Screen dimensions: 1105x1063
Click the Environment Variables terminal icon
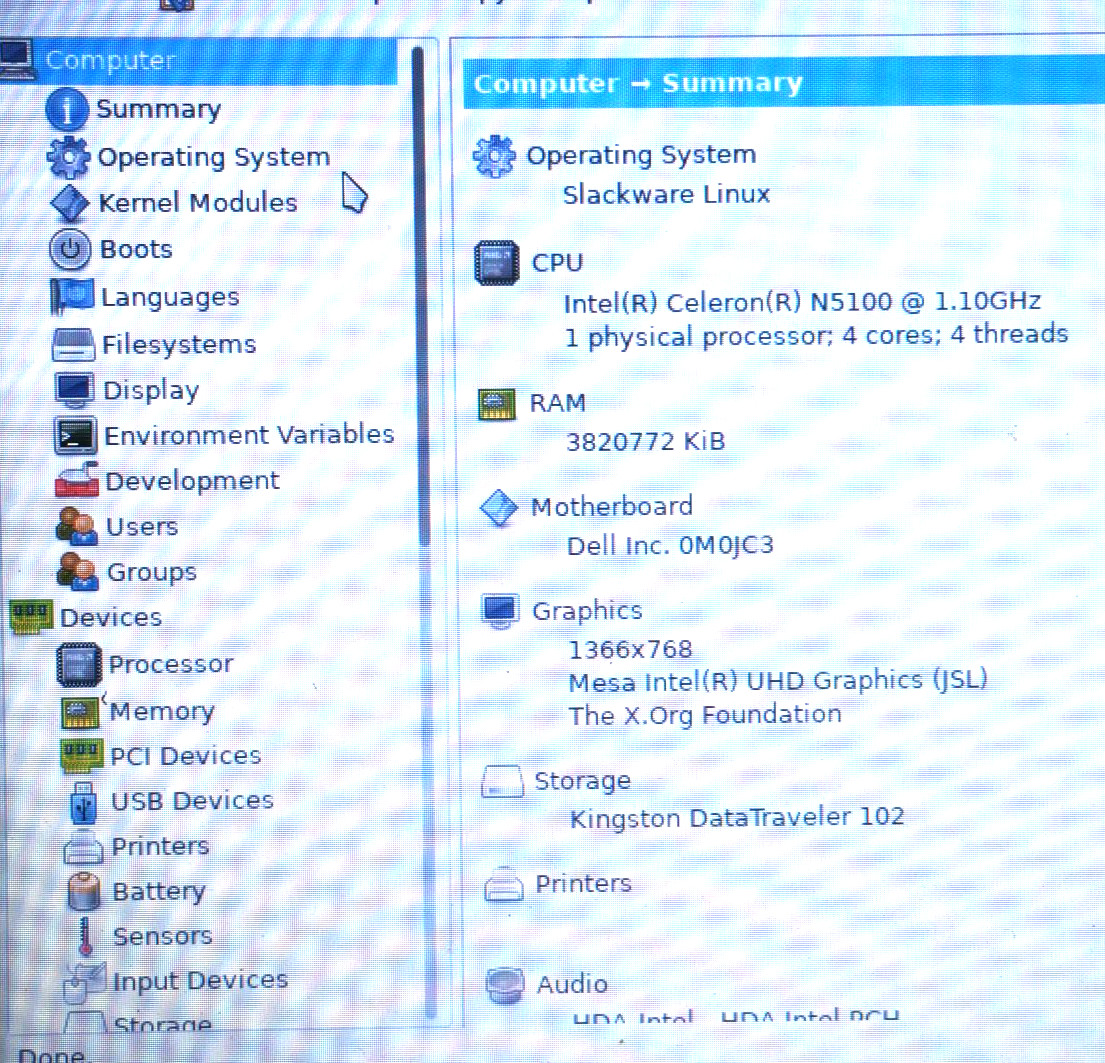75,436
